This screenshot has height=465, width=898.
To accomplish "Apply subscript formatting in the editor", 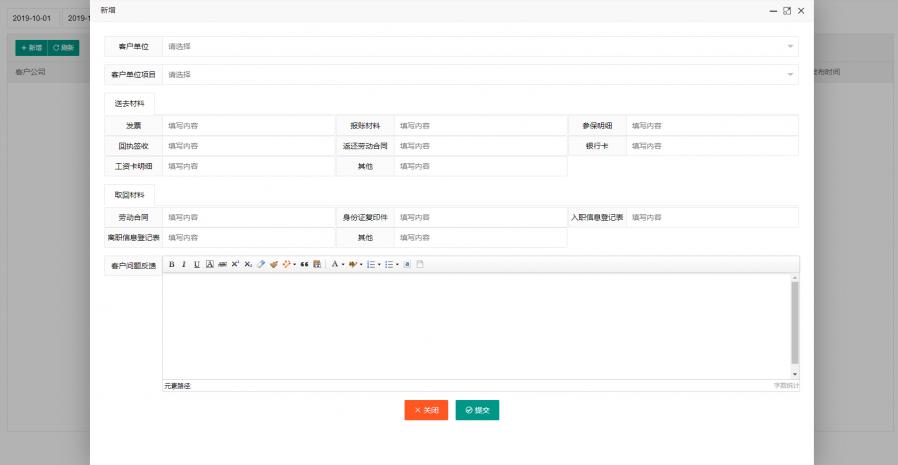I will (x=248, y=264).
